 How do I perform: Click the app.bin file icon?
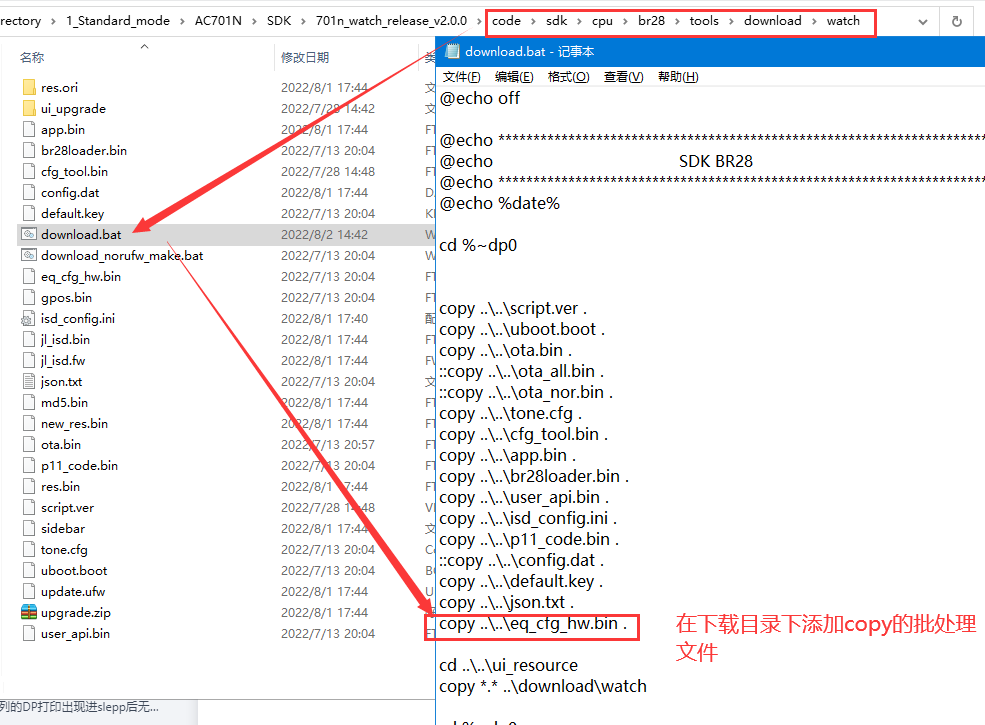coord(29,129)
